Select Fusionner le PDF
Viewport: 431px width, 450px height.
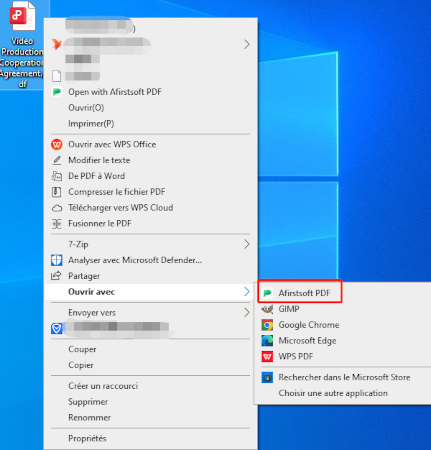pos(150,224)
